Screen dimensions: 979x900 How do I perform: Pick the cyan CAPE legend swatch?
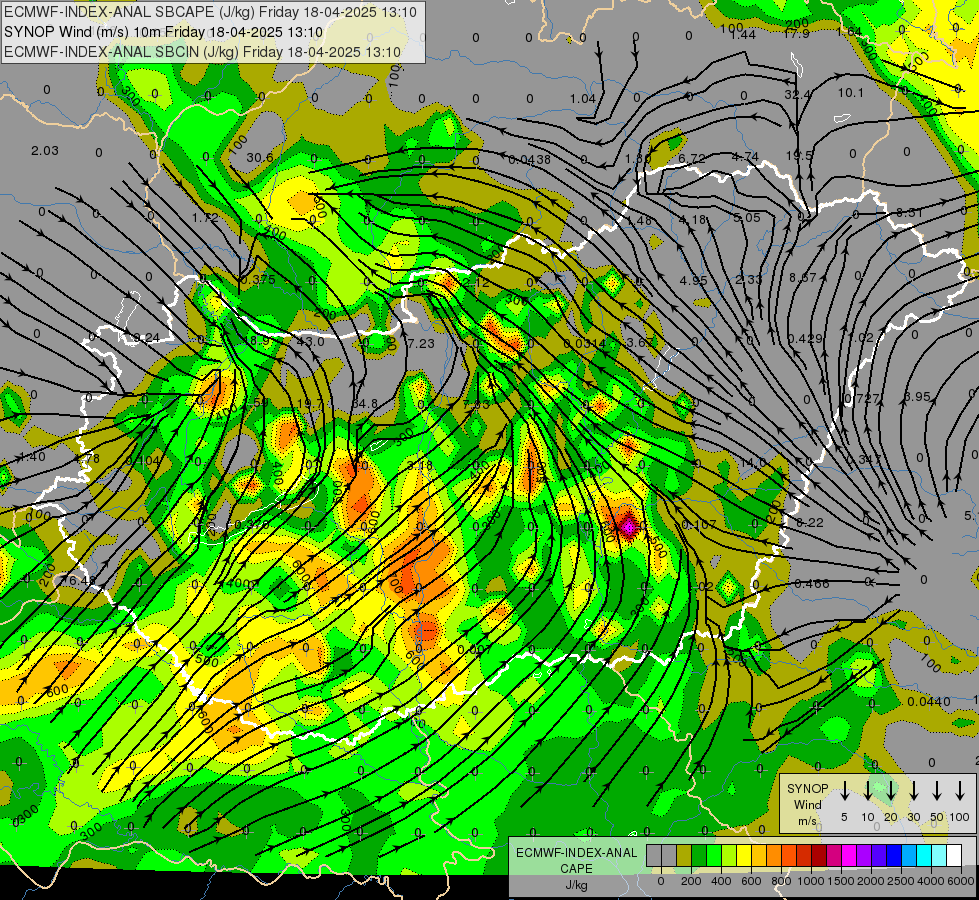coord(923,856)
